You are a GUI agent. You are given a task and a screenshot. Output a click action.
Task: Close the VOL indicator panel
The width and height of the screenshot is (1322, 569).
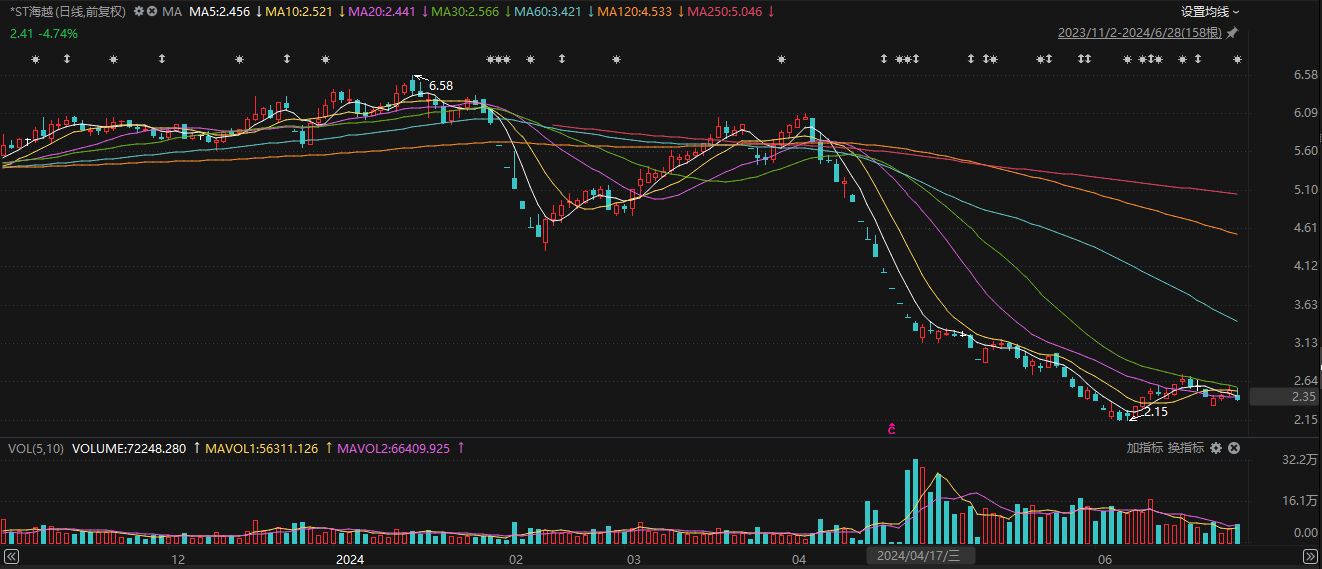1232,448
